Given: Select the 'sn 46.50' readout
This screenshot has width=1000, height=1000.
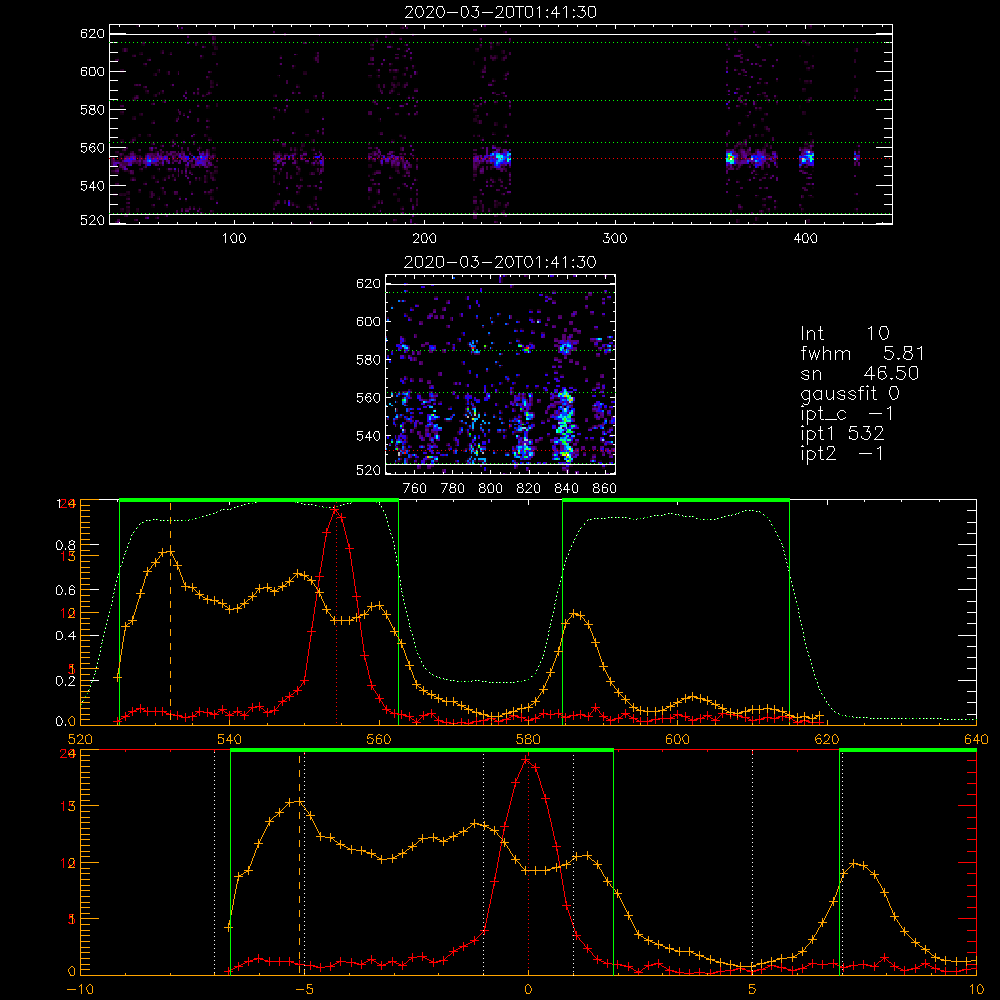Looking at the screenshot, I should pyautogui.click(x=860, y=373).
